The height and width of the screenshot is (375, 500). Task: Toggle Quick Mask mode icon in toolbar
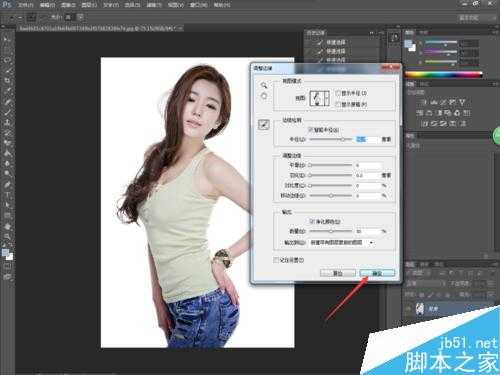(x=7, y=267)
